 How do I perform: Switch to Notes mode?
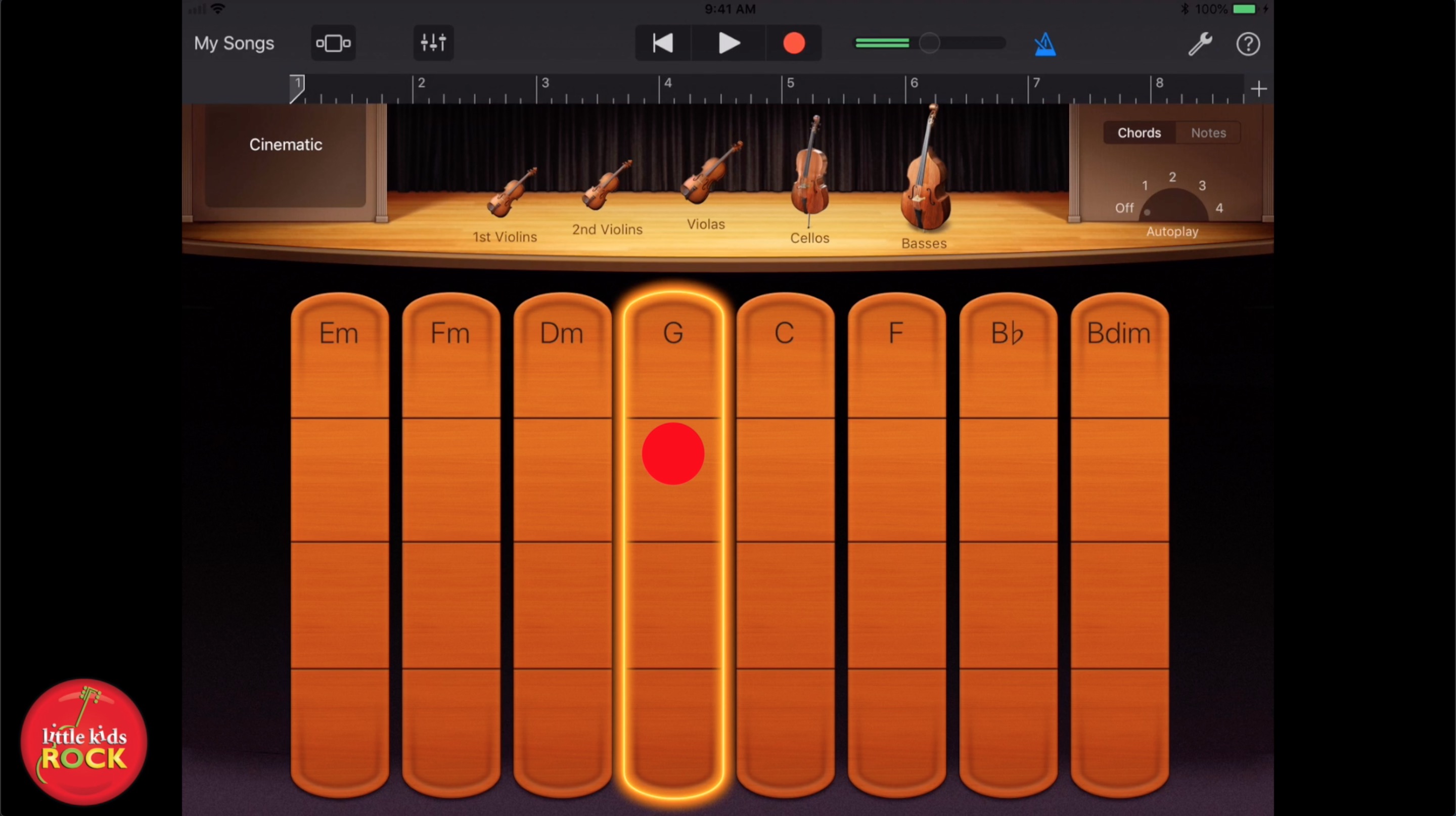[x=1208, y=132]
